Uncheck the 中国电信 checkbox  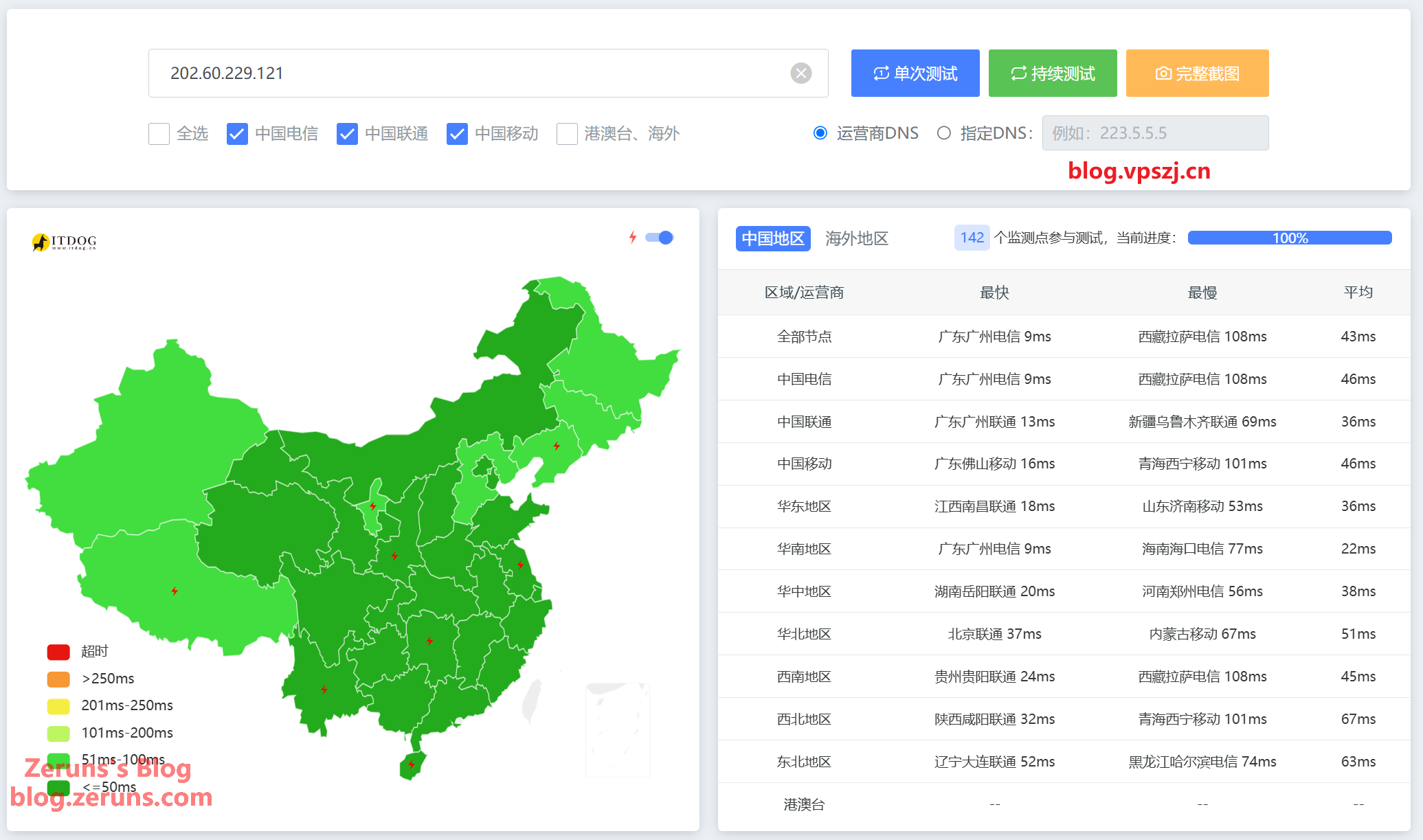click(237, 133)
